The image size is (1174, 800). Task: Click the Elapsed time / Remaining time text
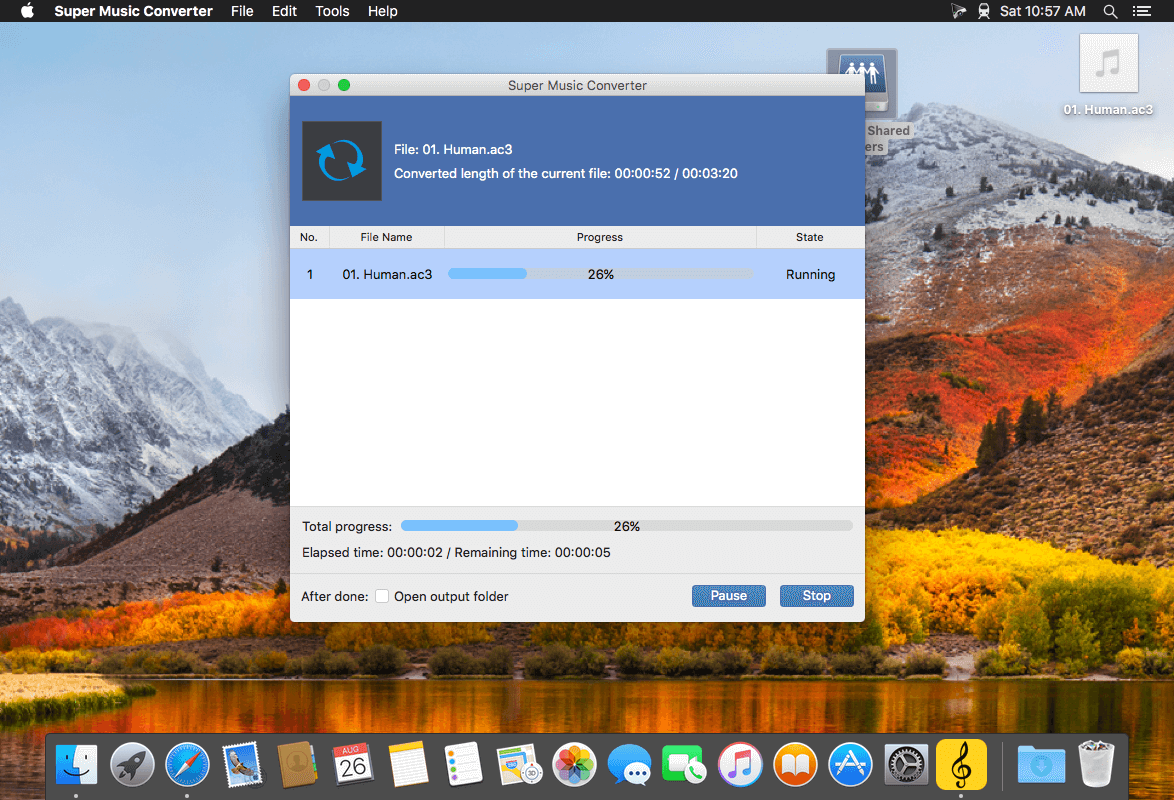pyautogui.click(x=456, y=552)
